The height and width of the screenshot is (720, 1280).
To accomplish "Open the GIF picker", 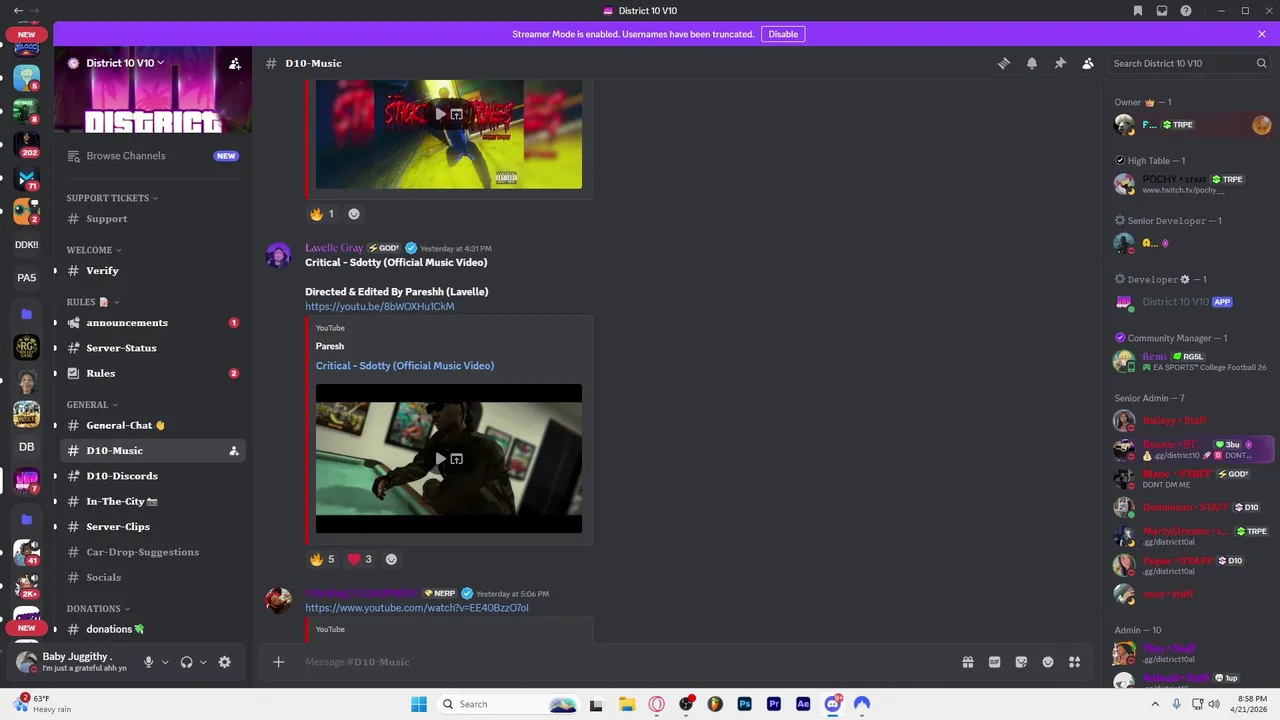I will pos(995,662).
